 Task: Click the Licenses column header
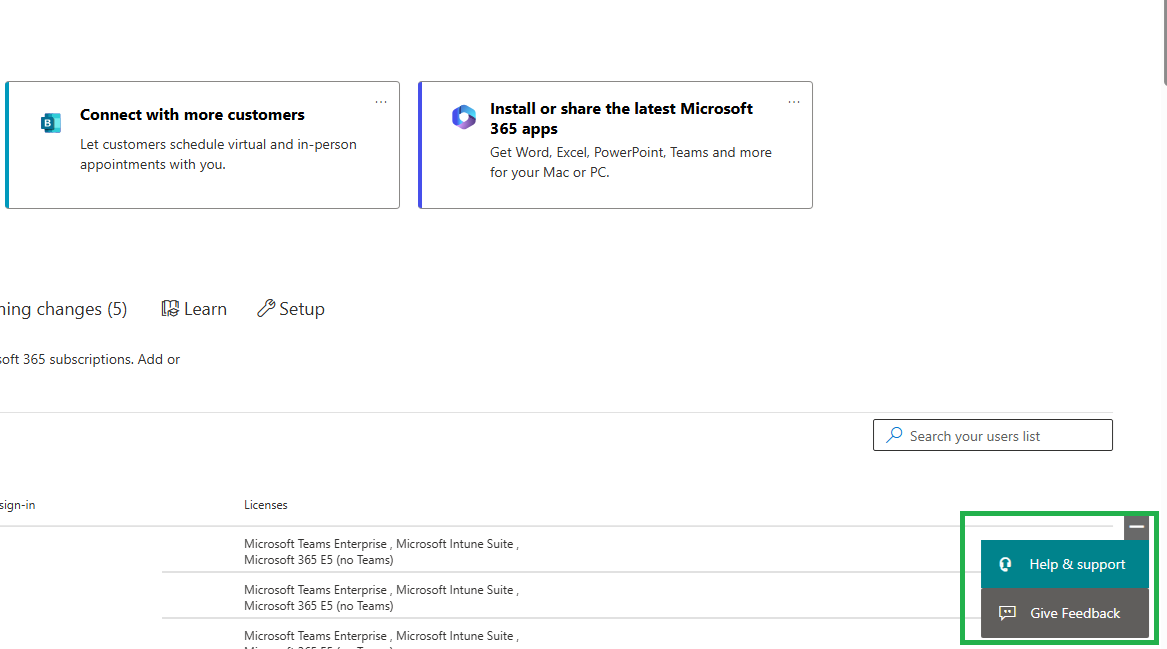(x=266, y=505)
